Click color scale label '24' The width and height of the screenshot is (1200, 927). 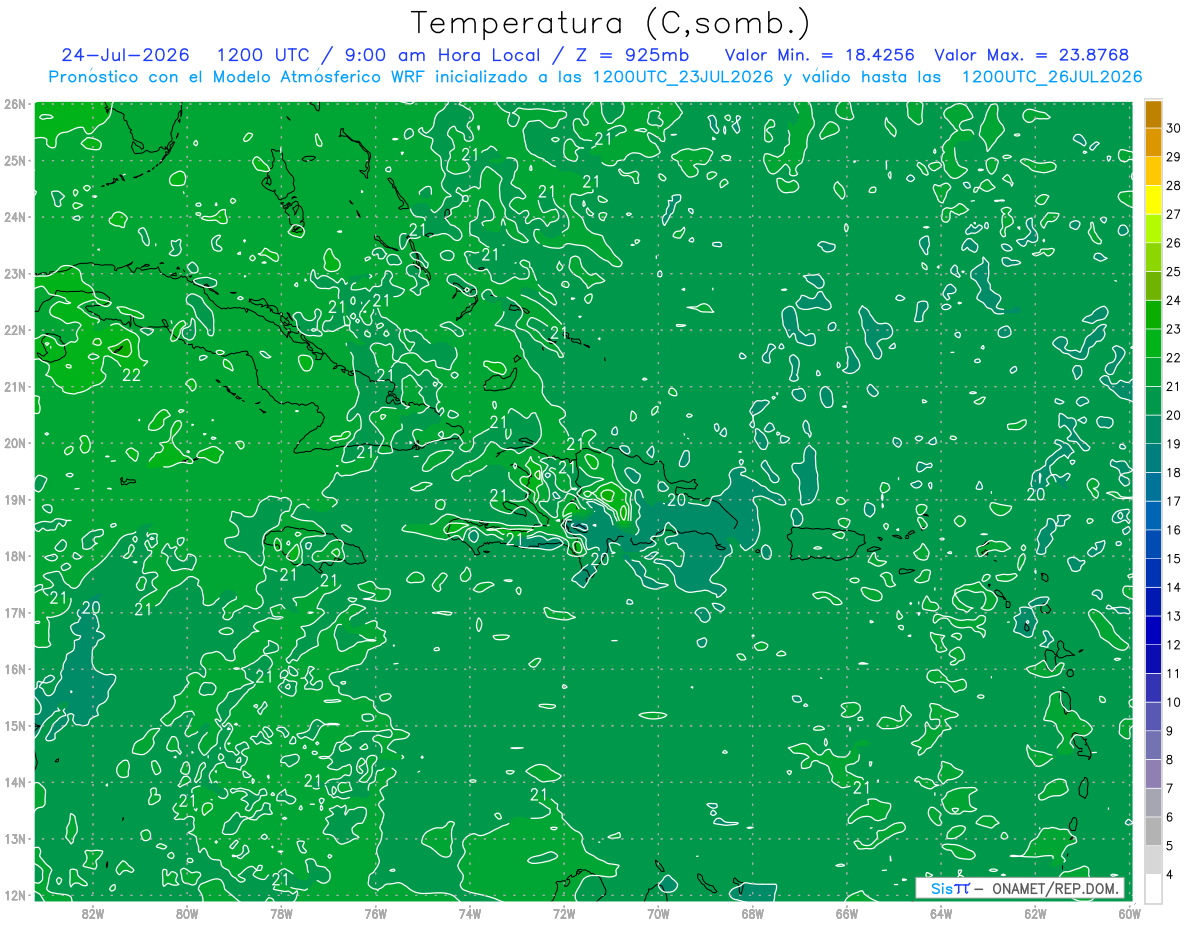(1174, 300)
